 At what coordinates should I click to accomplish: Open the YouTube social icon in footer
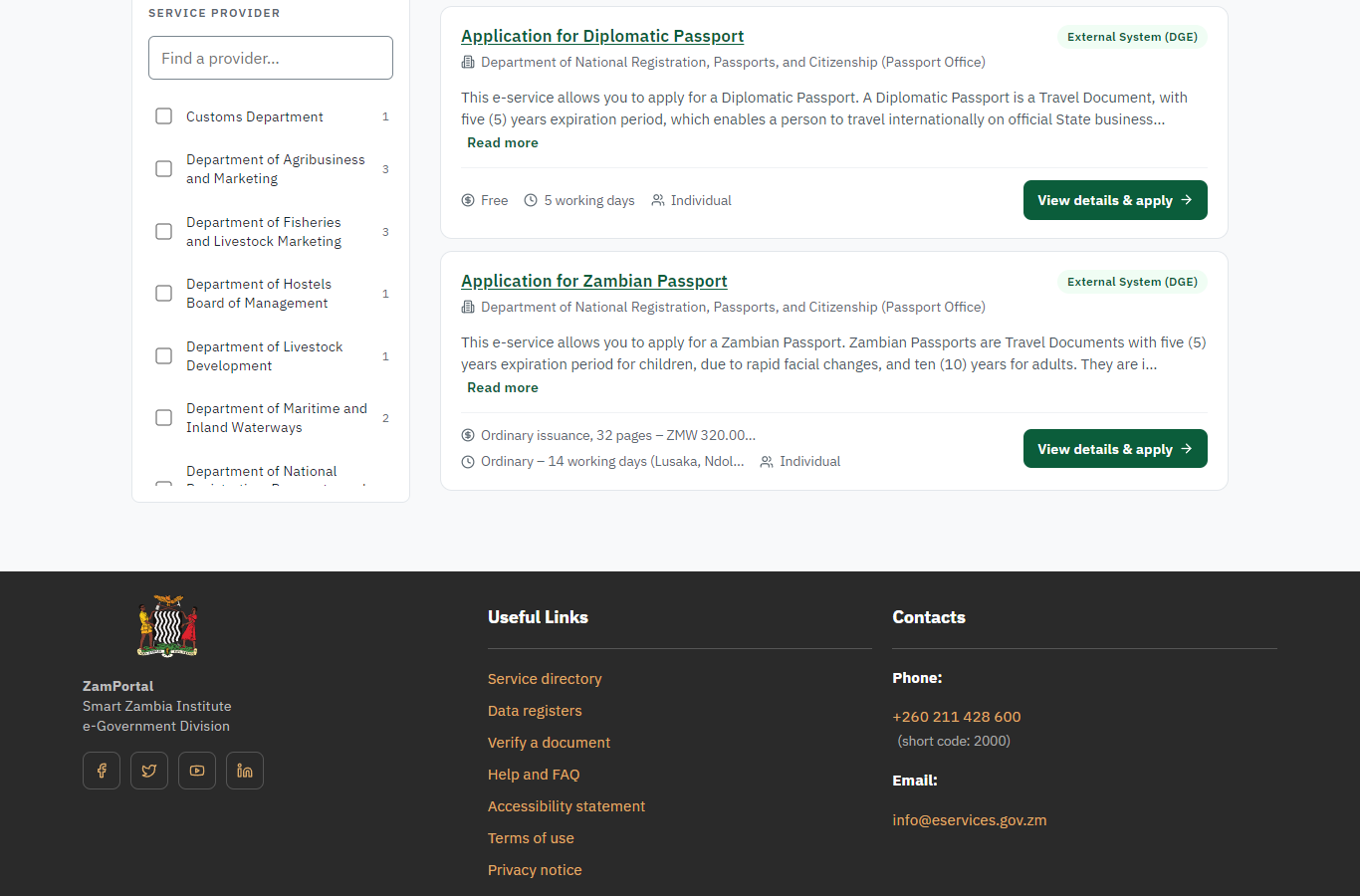197,771
